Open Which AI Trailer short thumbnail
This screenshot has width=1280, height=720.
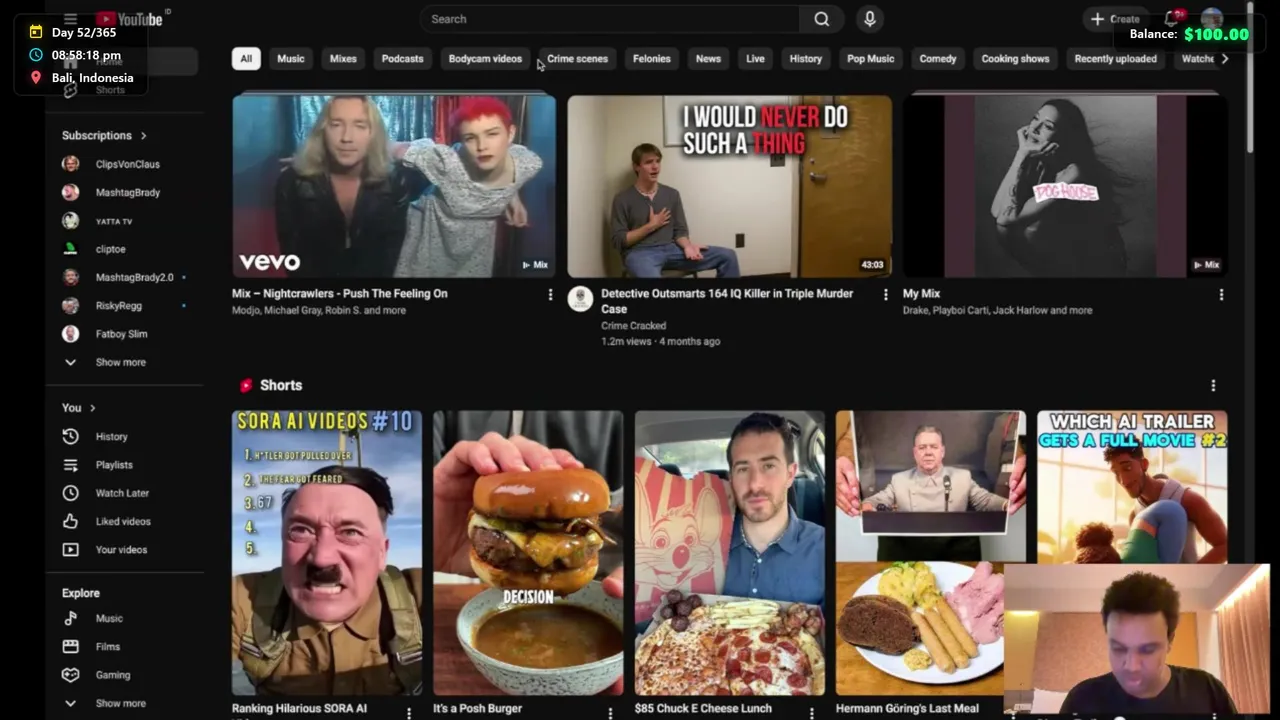(1132, 487)
